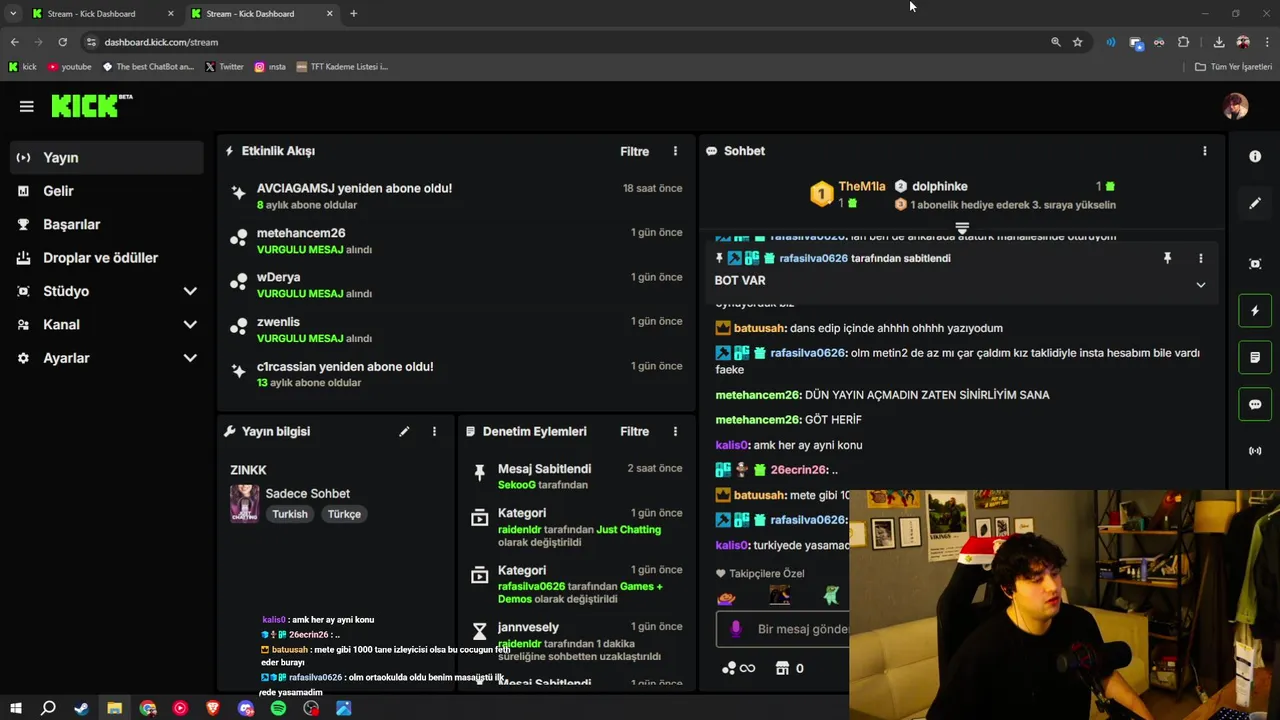Image resolution: width=1280 pixels, height=720 pixels.
Task: Click the Kick BETA logo
Action: tap(92, 106)
